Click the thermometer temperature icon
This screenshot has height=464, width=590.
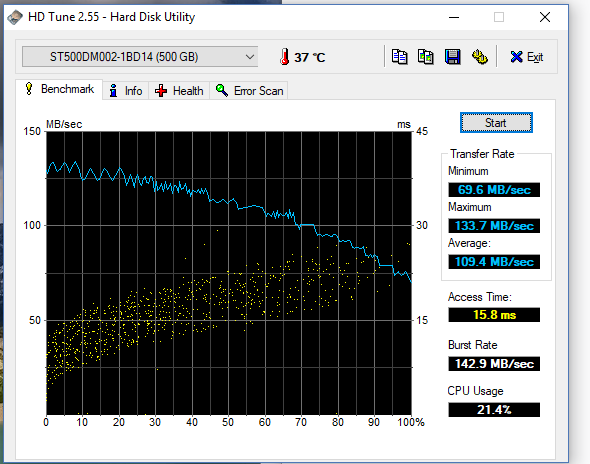click(284, 57)
